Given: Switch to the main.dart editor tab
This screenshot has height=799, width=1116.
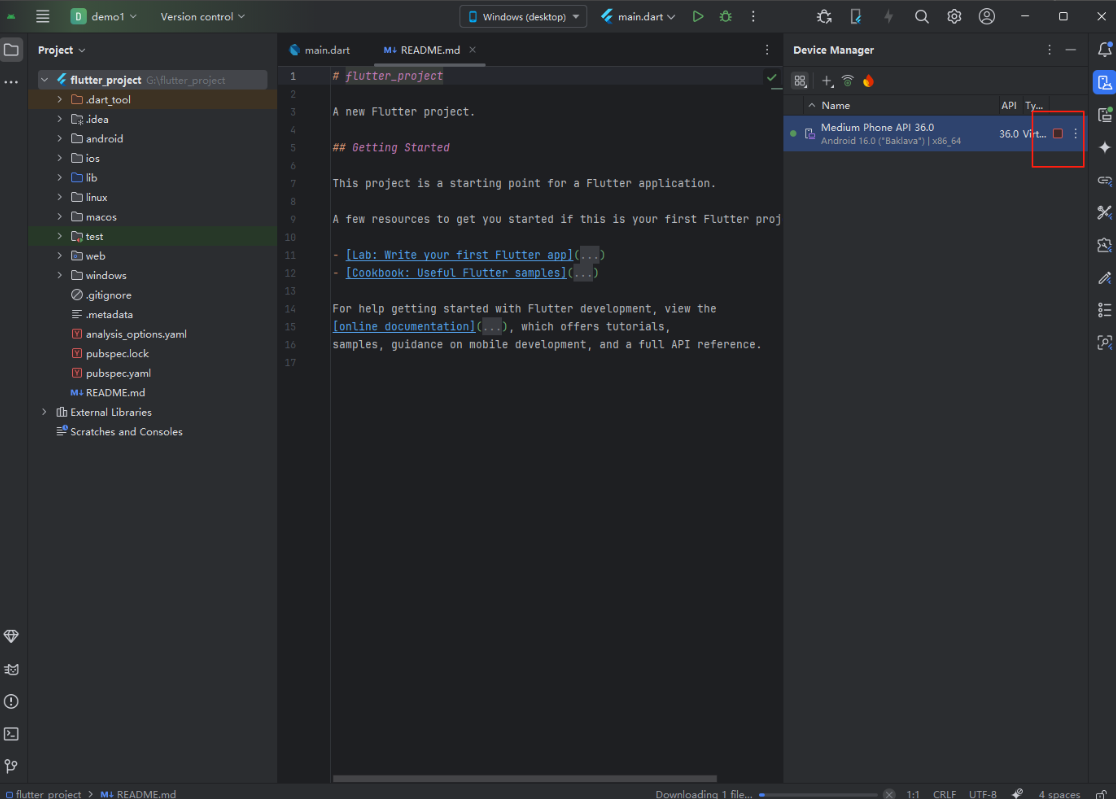Looking at the screenshot, I should (320, 50).
